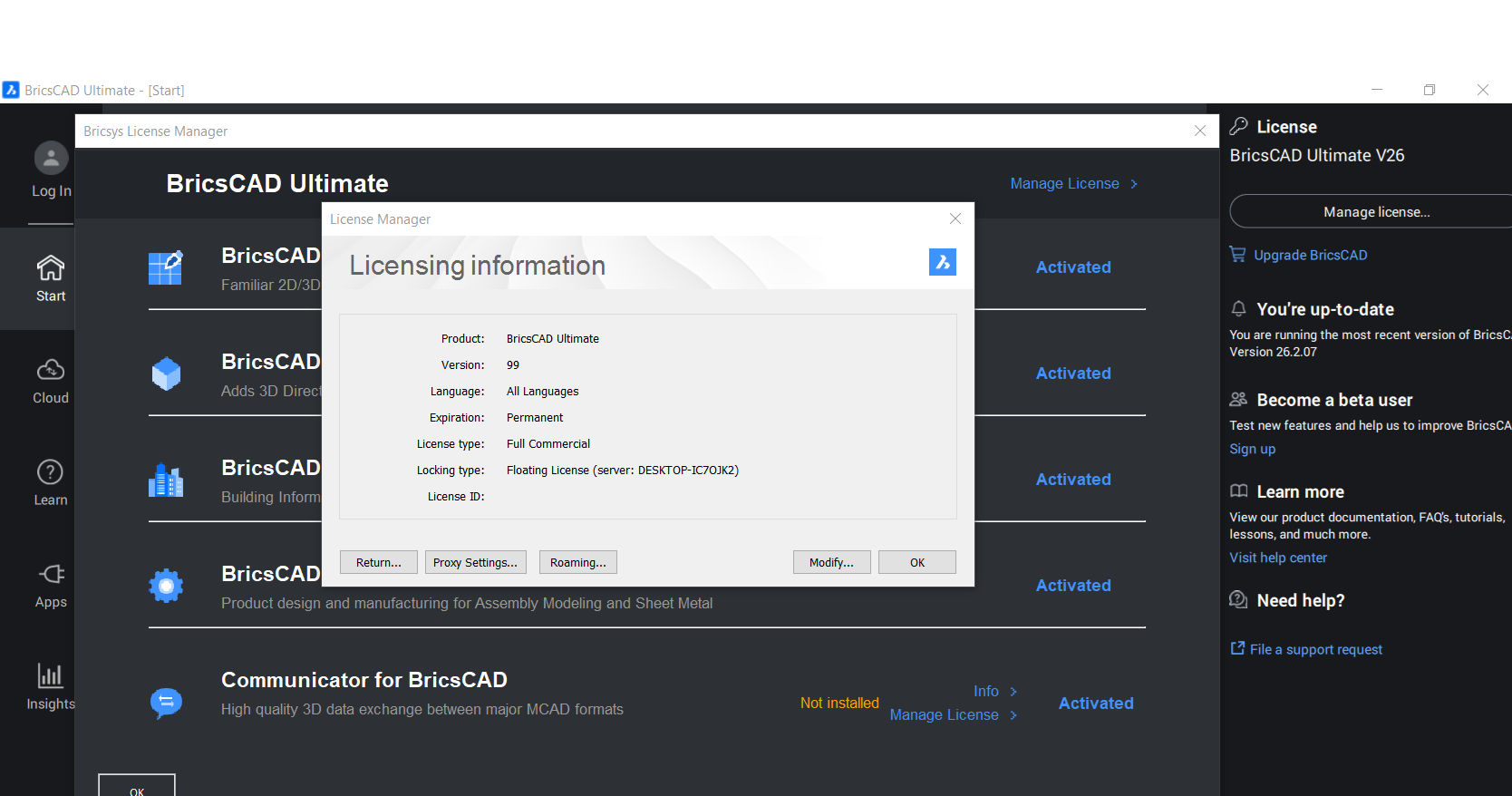Select the Start home icon in sidebar
The width and height of the screenshot is (1512, 796).
tap(51, 268)
